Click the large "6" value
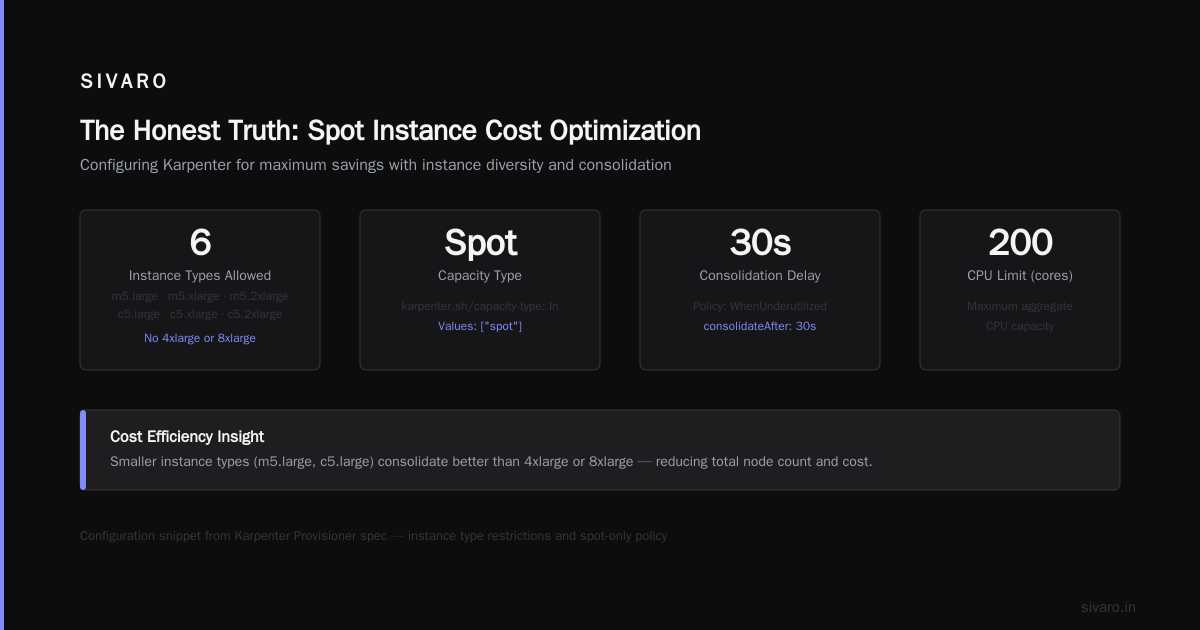This screenshot has height=630, width=1200. click(x=200, y=242)
